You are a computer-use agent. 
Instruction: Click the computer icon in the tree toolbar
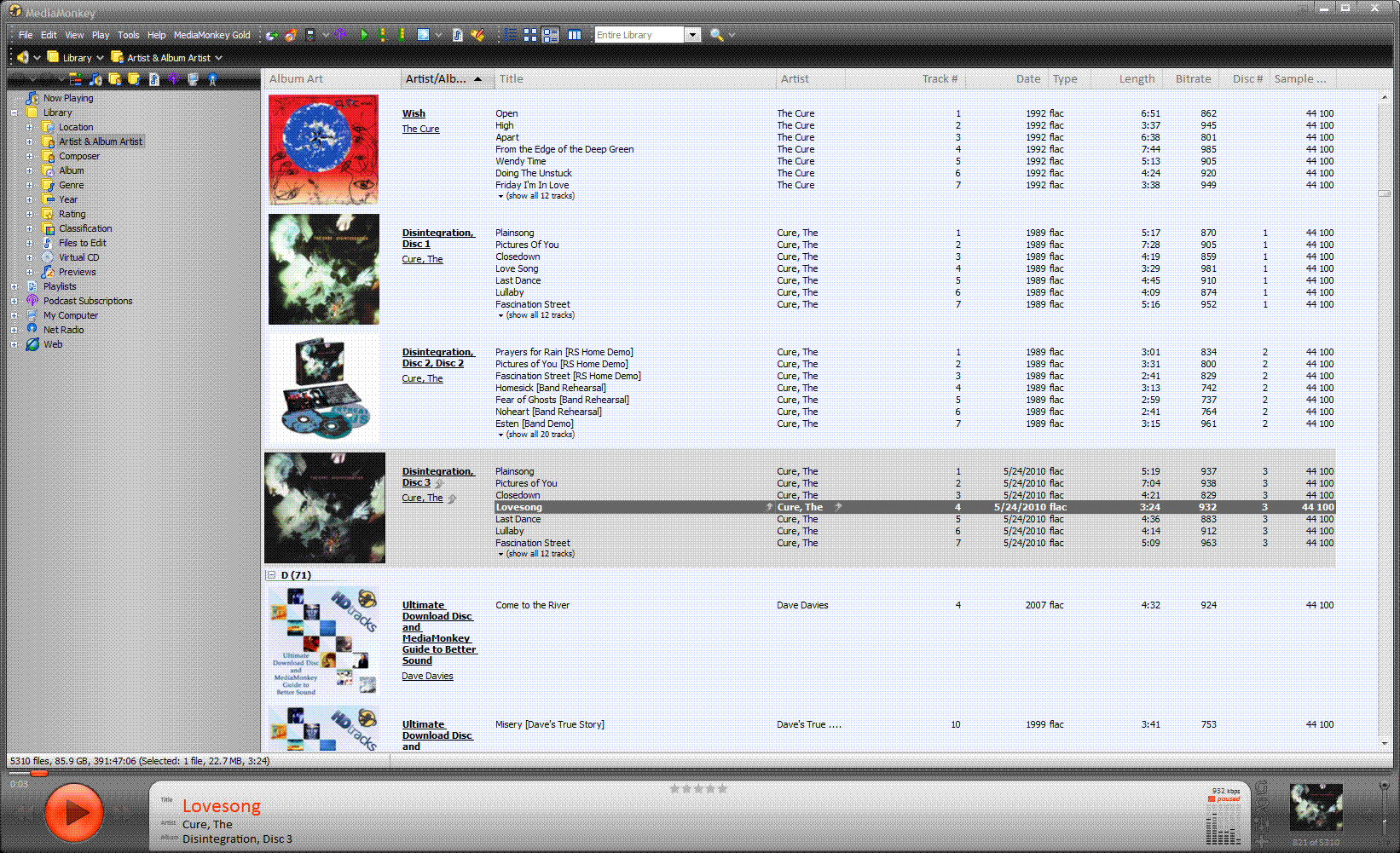pos(193,79)
